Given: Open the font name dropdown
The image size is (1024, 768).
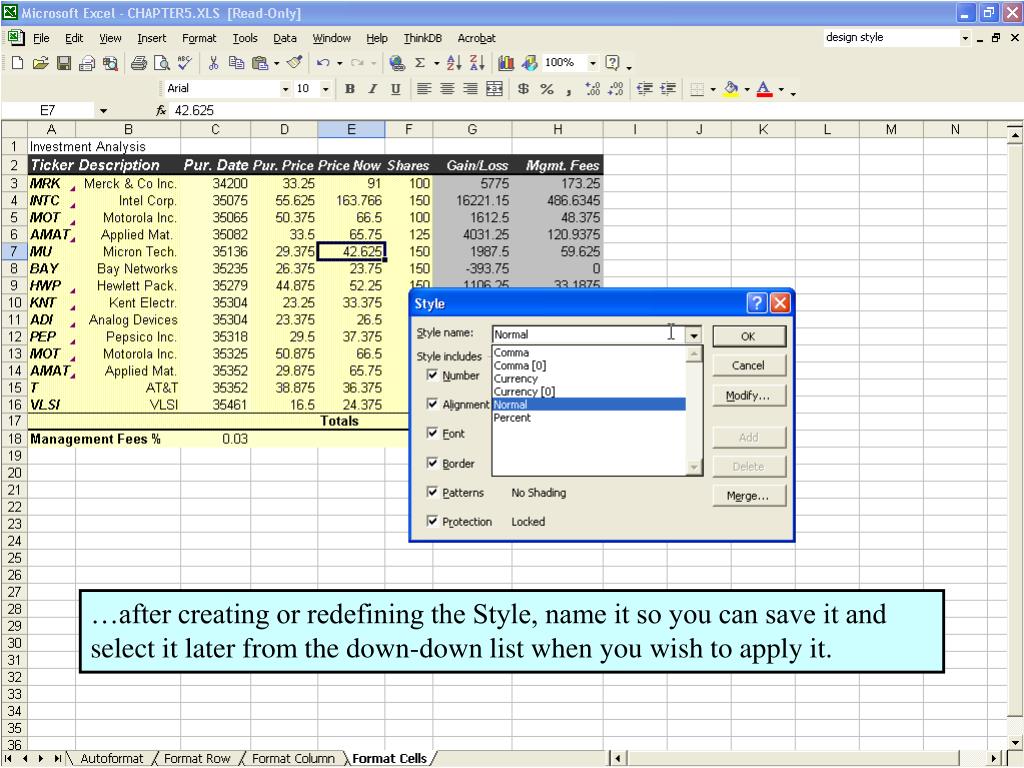Looking at the screenshot, I should (x=285, y=89).
